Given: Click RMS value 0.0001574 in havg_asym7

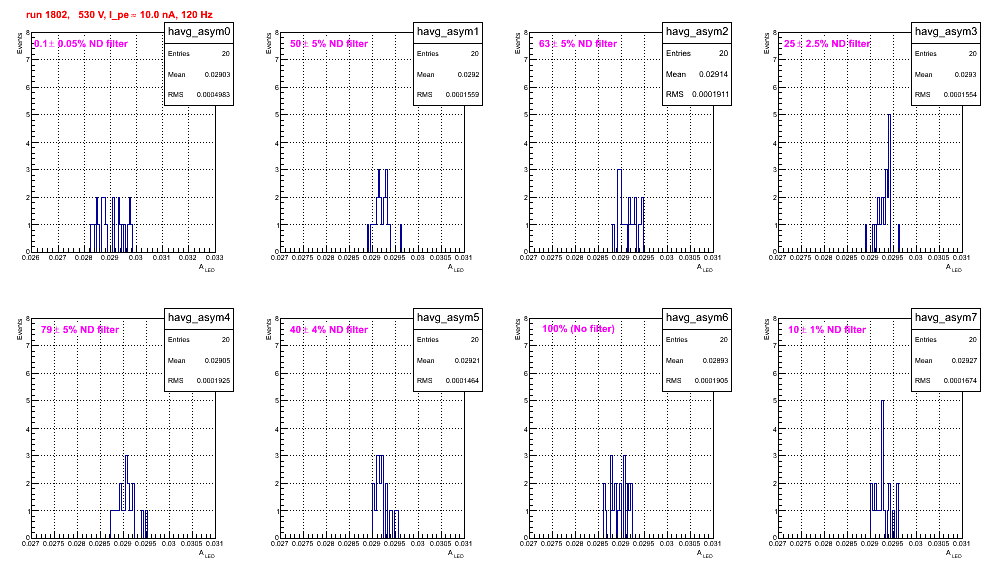Looking at the screenshot, I should [x=960, y=381].
